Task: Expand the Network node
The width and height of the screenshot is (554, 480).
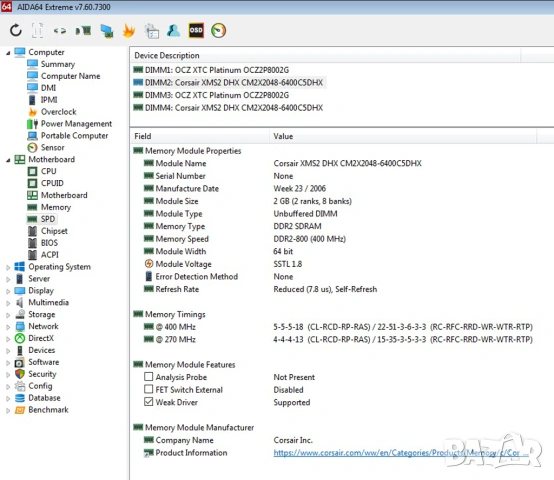Action: (8, 327)
